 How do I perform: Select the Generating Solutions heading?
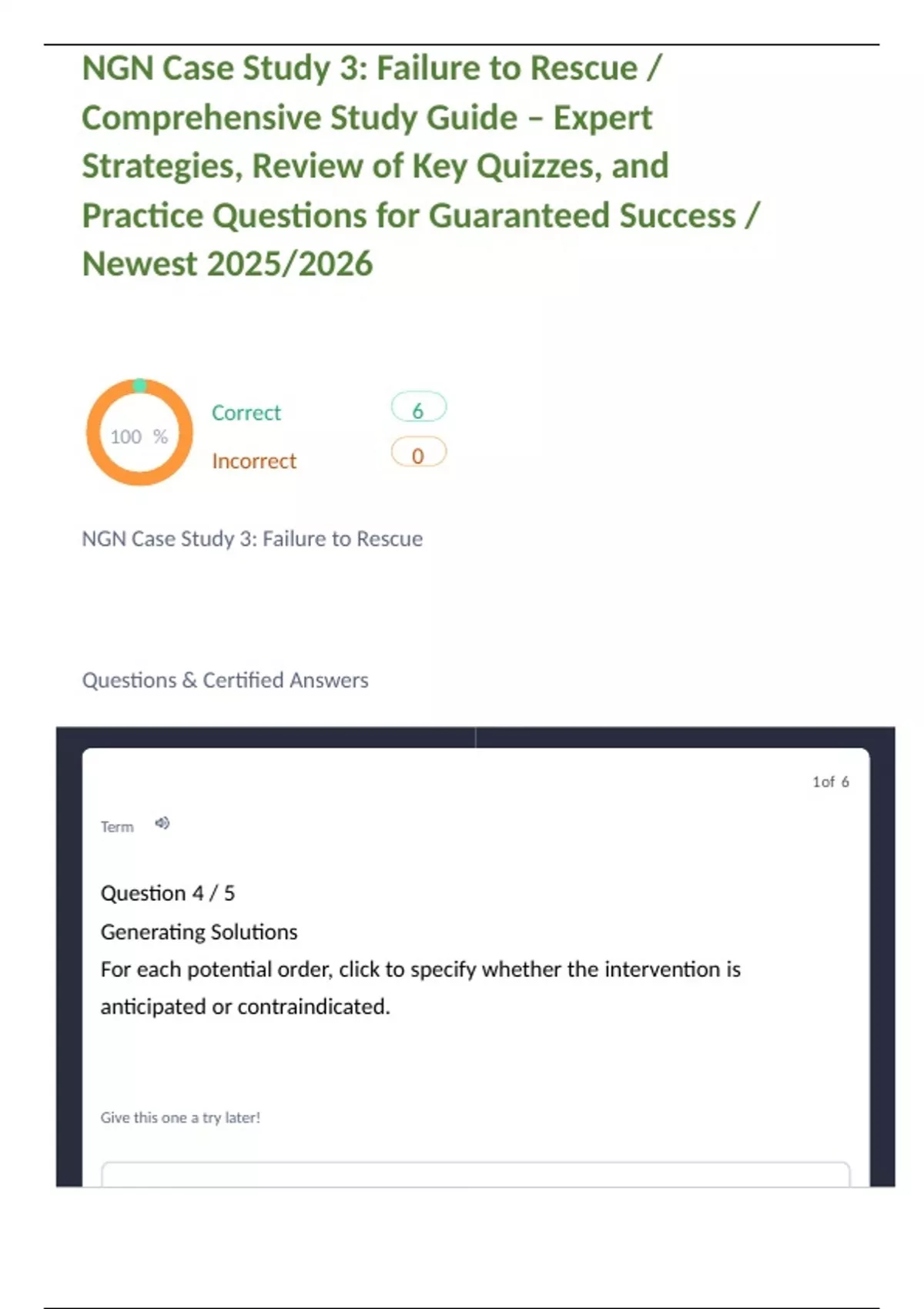(x=199, y=932)
